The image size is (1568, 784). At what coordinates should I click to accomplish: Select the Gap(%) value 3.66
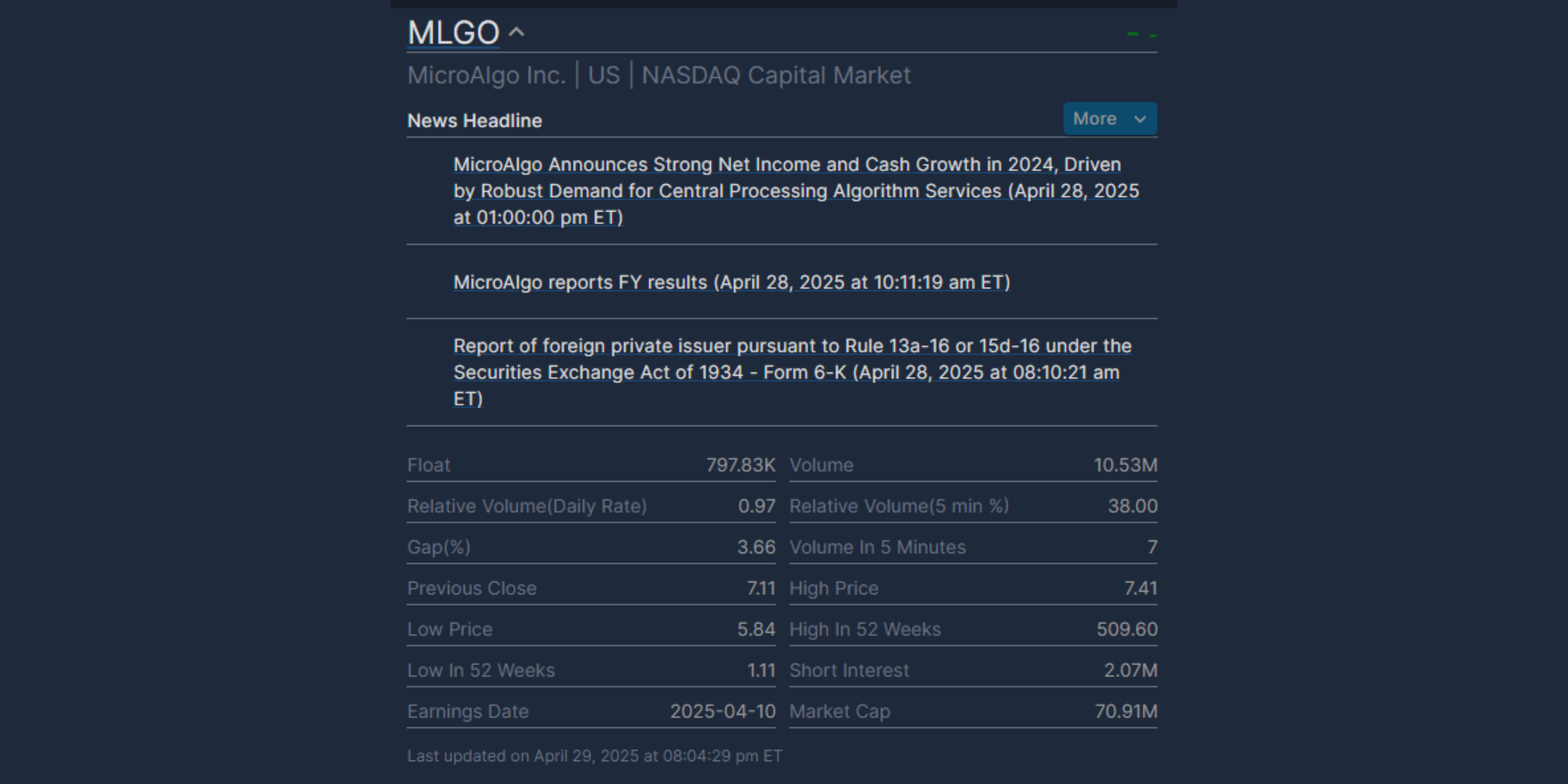coord(757,547)
